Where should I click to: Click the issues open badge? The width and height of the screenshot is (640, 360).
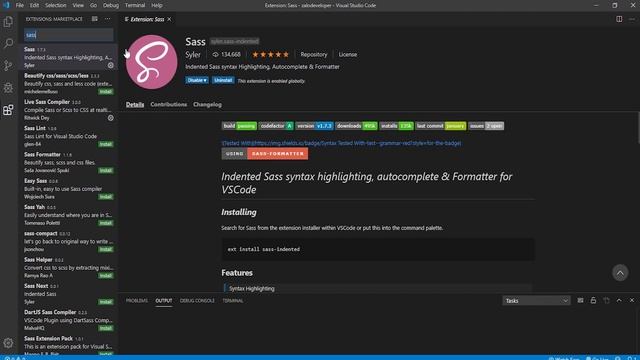(486, 126)
